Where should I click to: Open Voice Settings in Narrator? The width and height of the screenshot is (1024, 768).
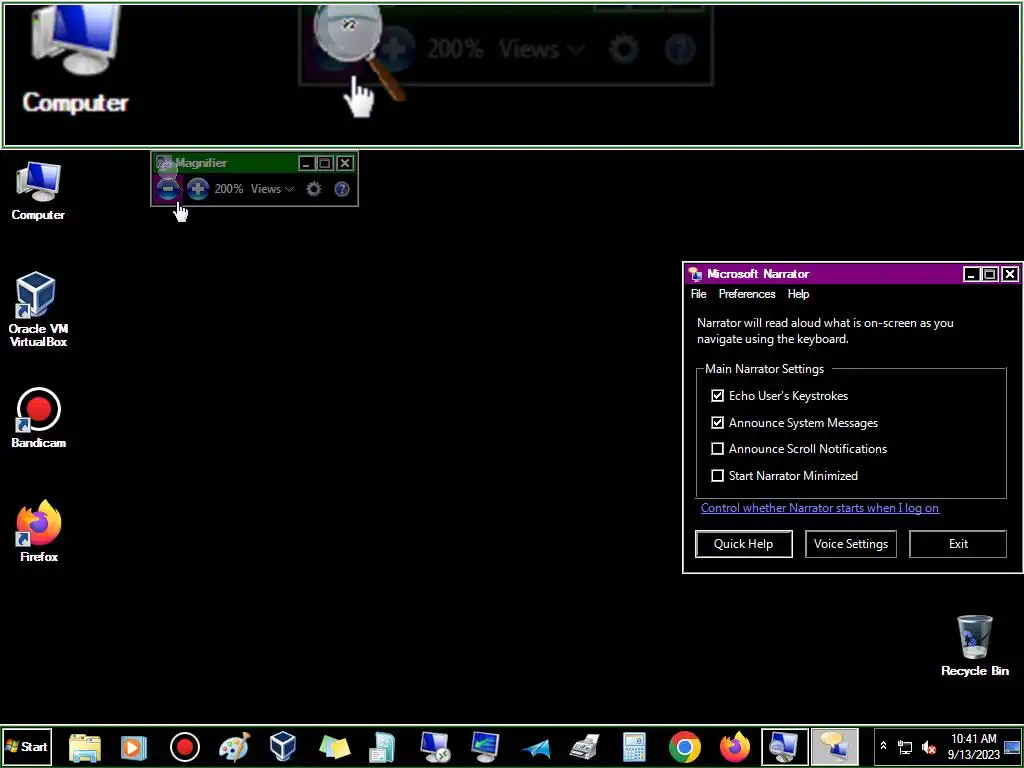[851, 544]
